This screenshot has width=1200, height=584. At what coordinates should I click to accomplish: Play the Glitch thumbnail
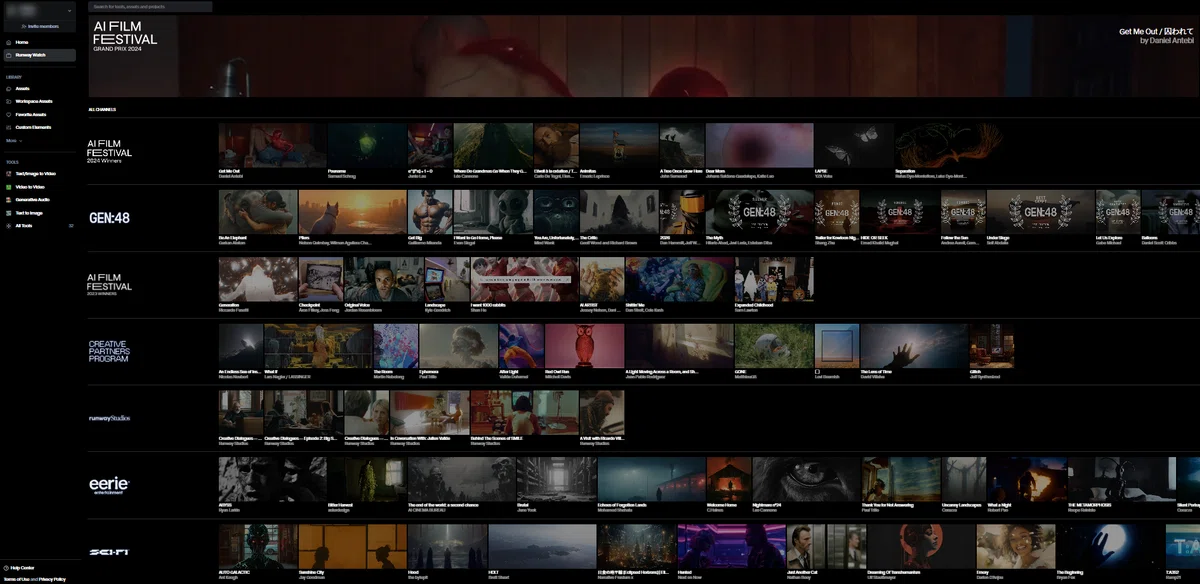[990, 346]
